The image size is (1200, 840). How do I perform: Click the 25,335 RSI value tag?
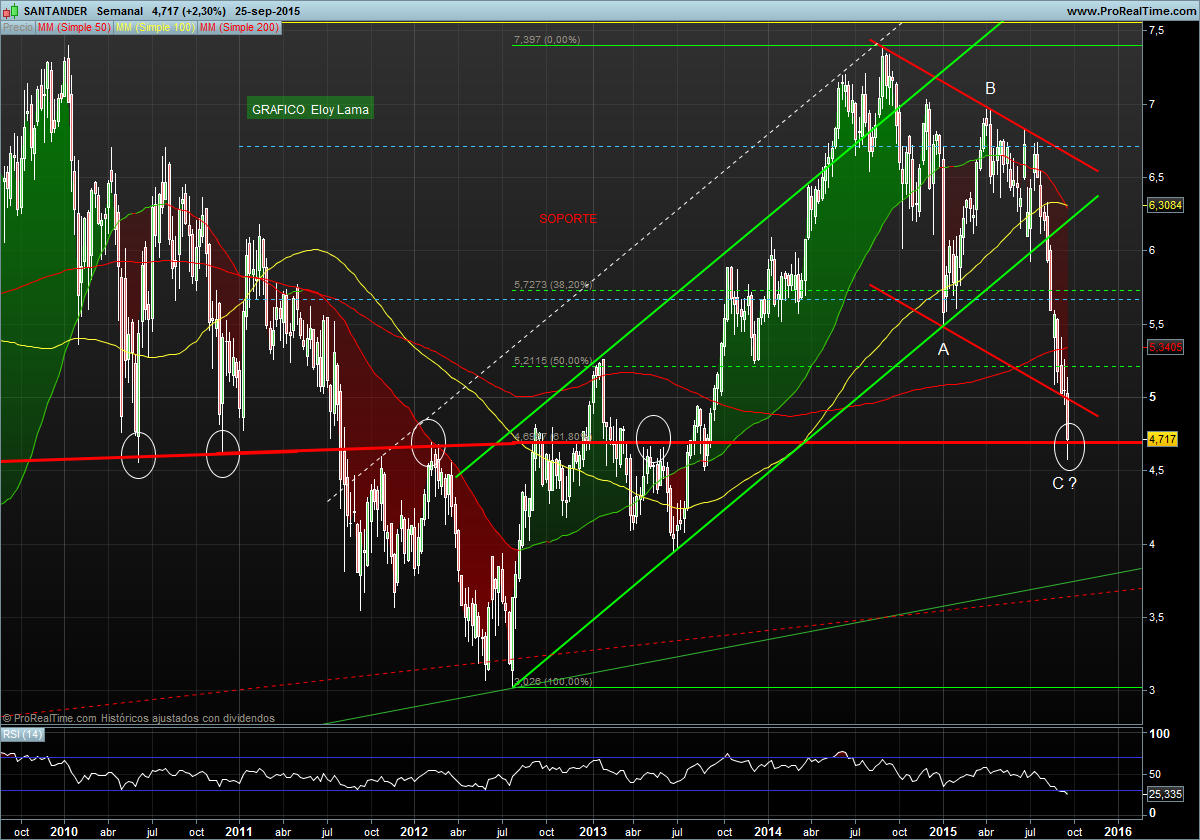(1165, 793)
